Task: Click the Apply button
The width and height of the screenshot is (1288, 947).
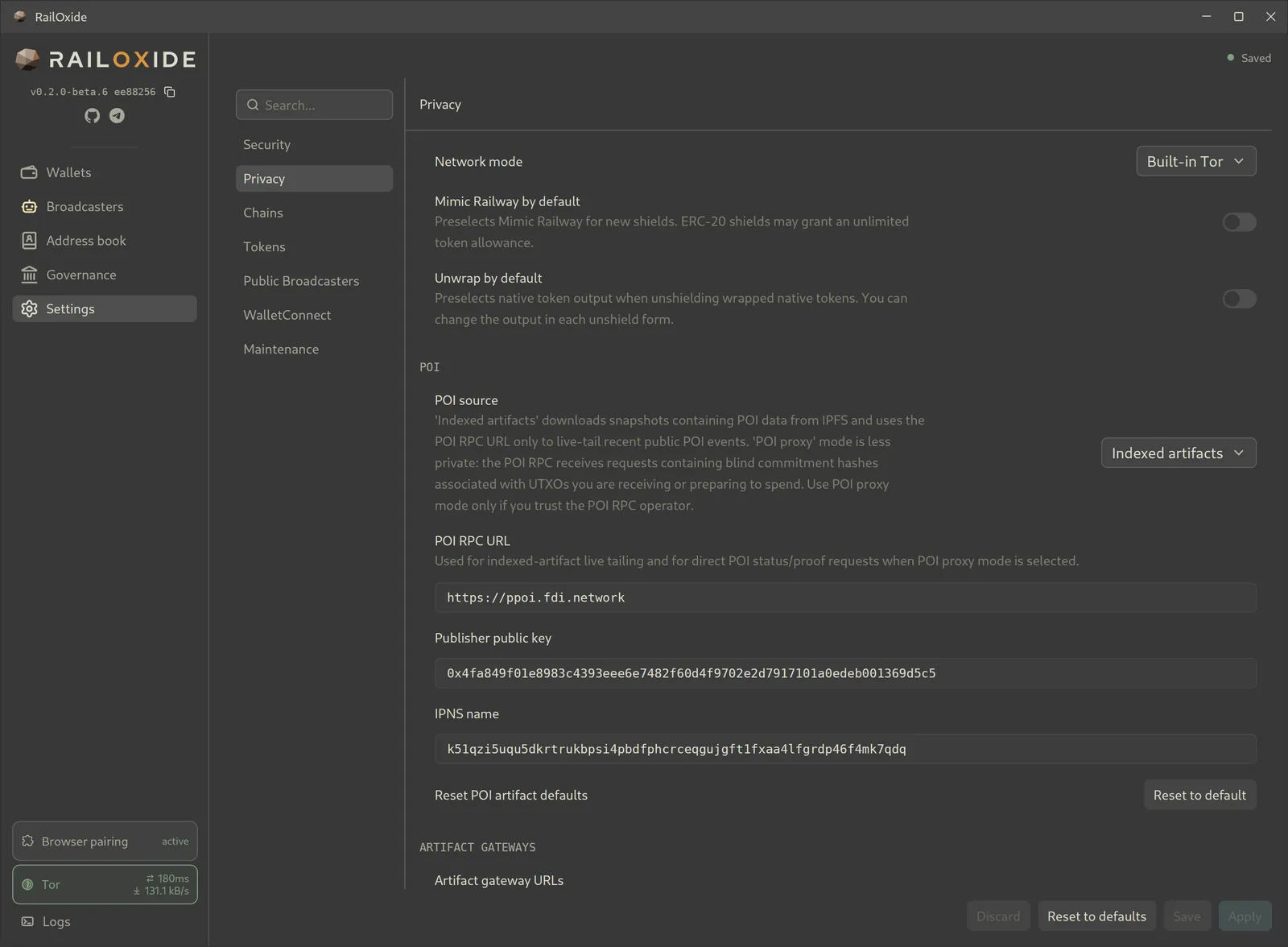Action: pos(1245,916)
